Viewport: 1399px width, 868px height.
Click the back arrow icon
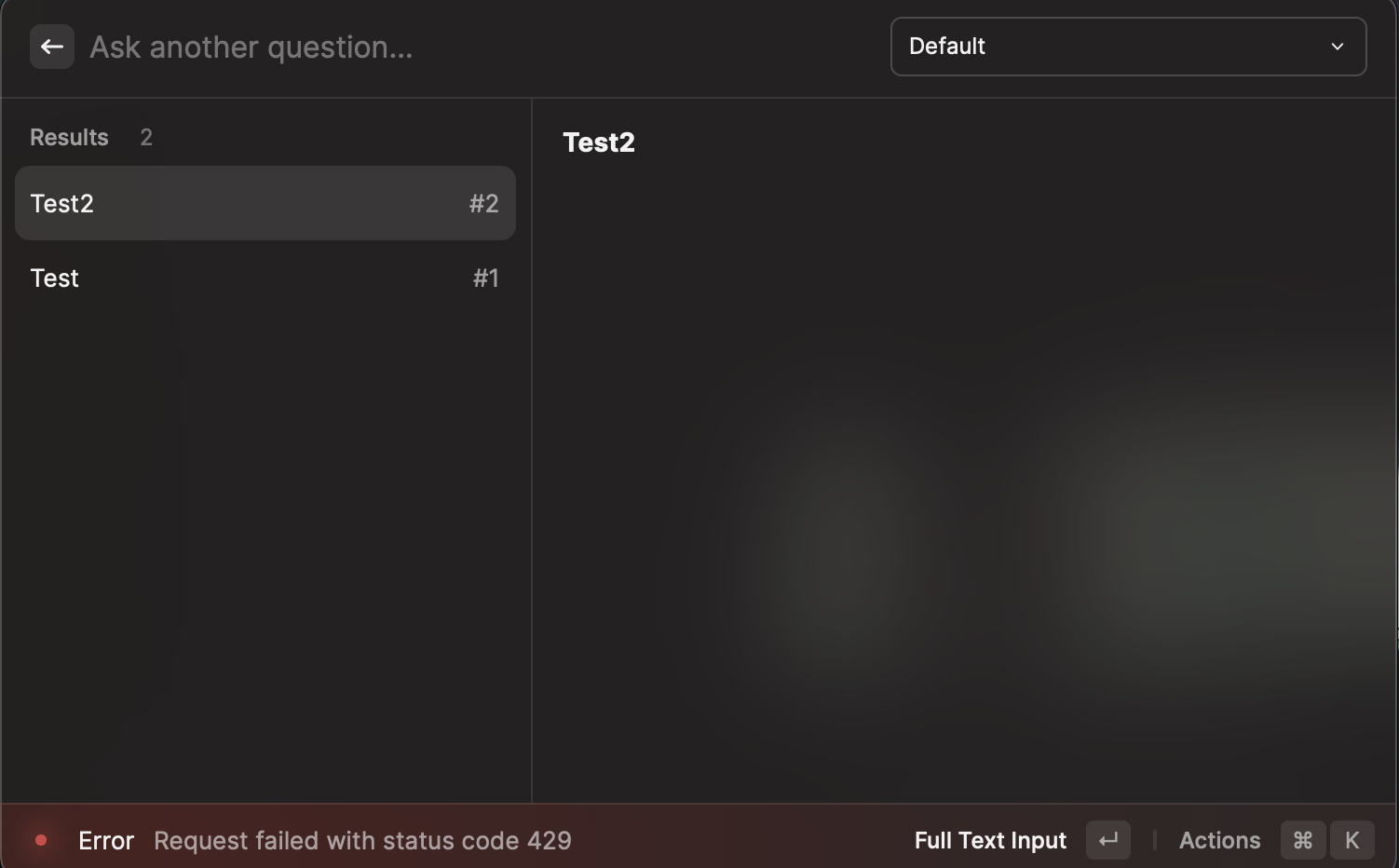pos(51,47)
